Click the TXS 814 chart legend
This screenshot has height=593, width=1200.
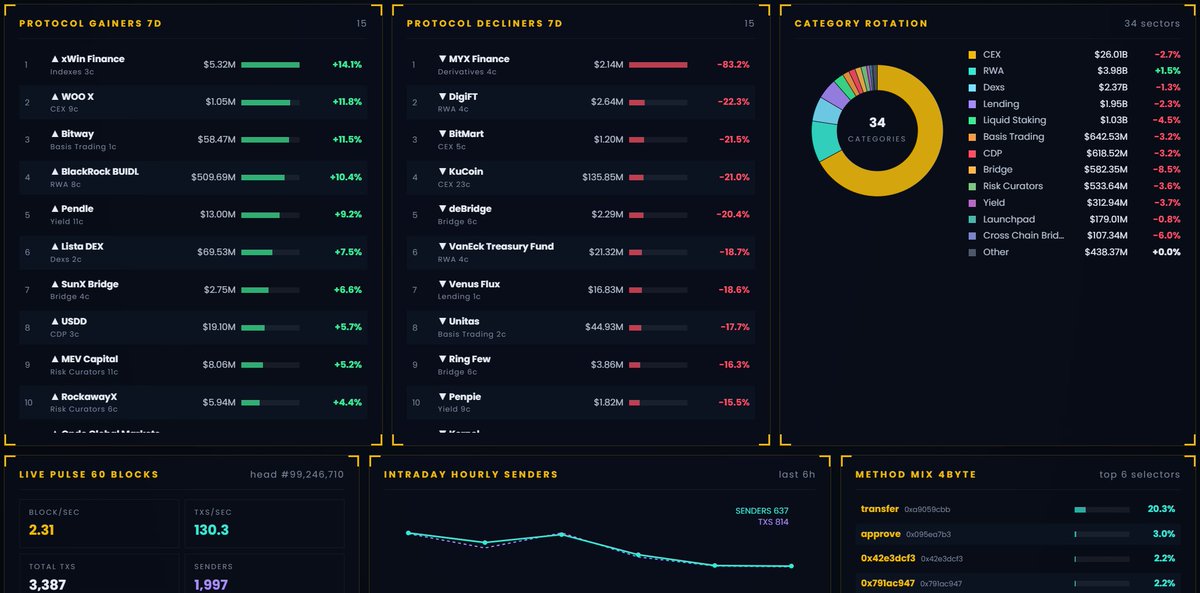pos(773,522)
